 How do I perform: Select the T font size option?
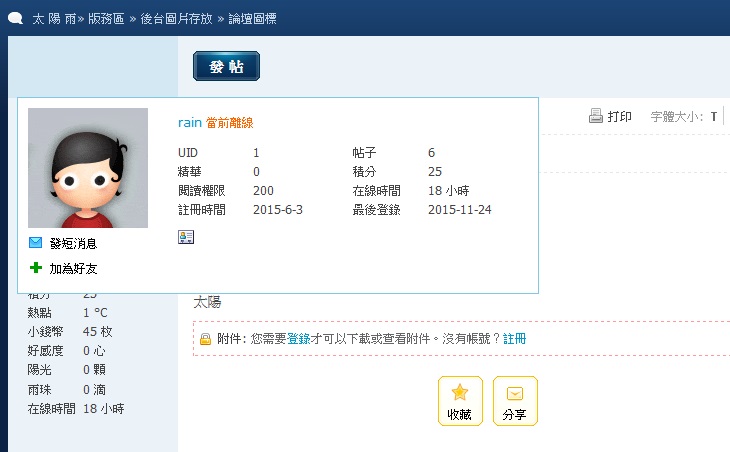tap(714, 117)
